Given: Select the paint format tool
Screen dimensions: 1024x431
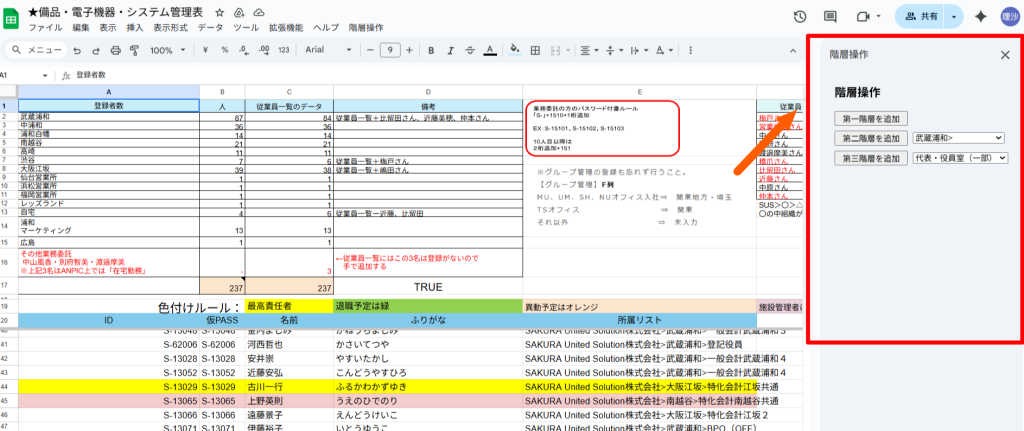Looking at the screenshot, I should (132, 49).
